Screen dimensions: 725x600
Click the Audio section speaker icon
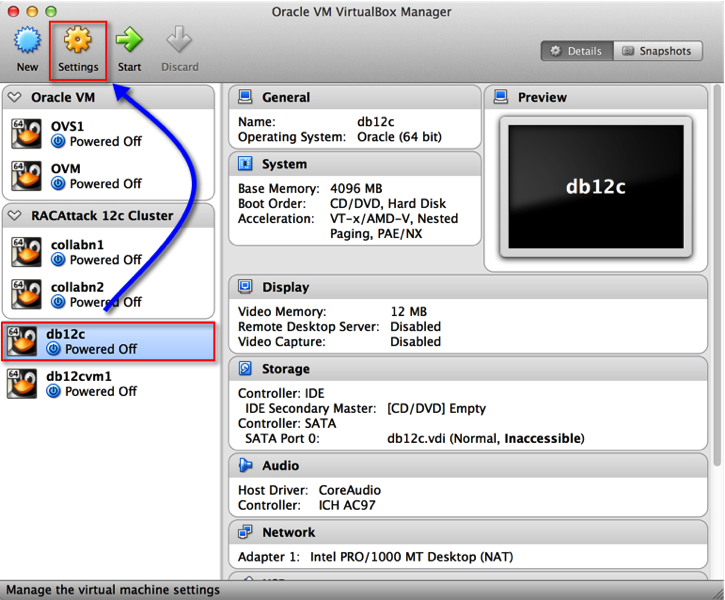(x=245, y=465)
